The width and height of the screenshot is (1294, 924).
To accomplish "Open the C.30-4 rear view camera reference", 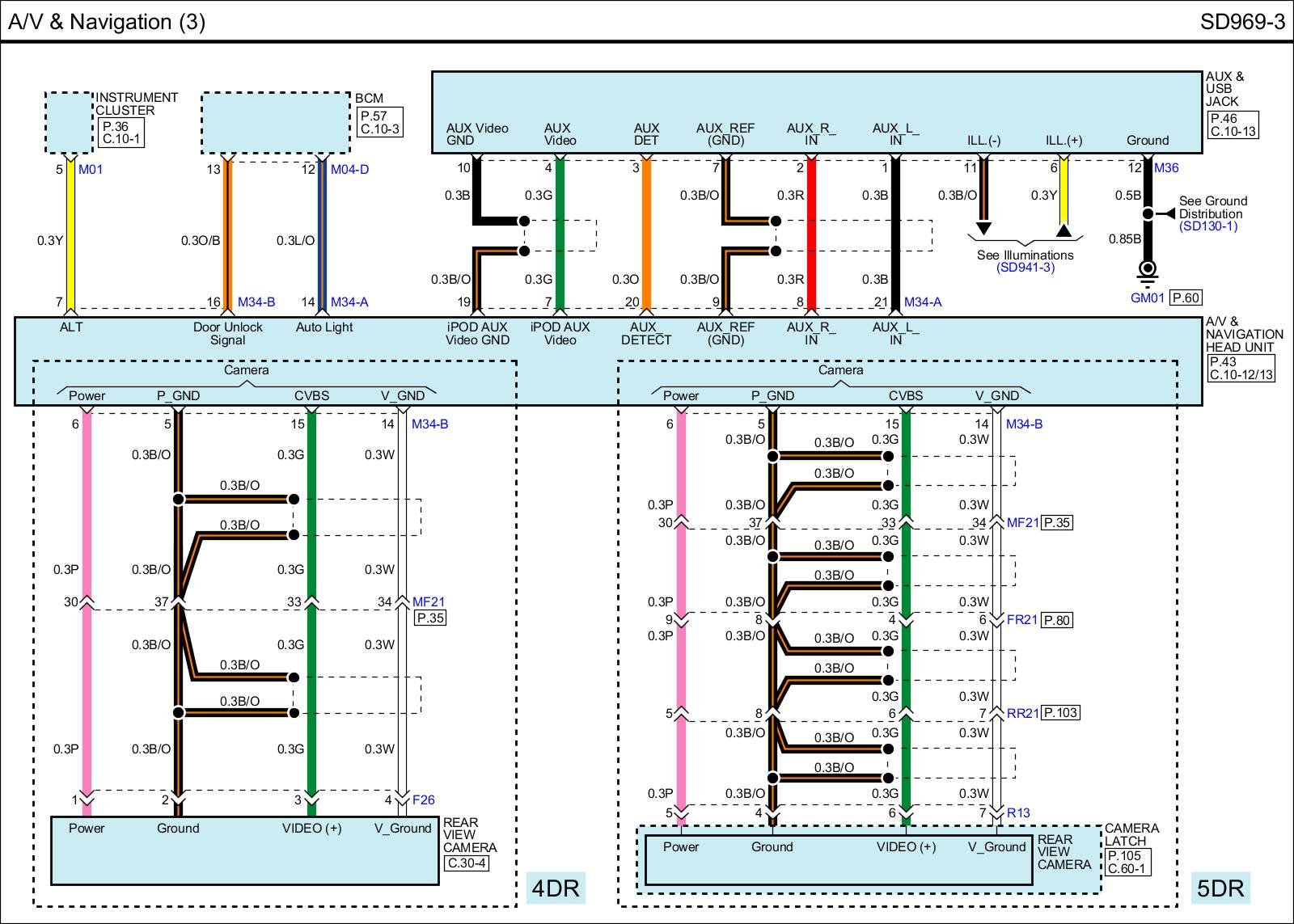I will (467, 863).
